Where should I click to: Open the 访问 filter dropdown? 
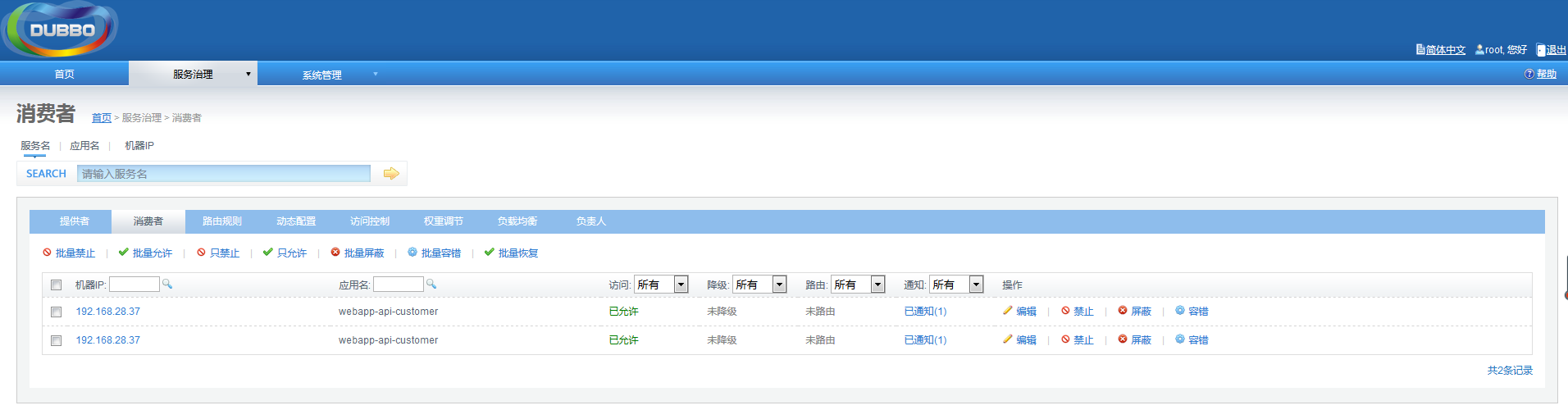[x=661, y=285]
